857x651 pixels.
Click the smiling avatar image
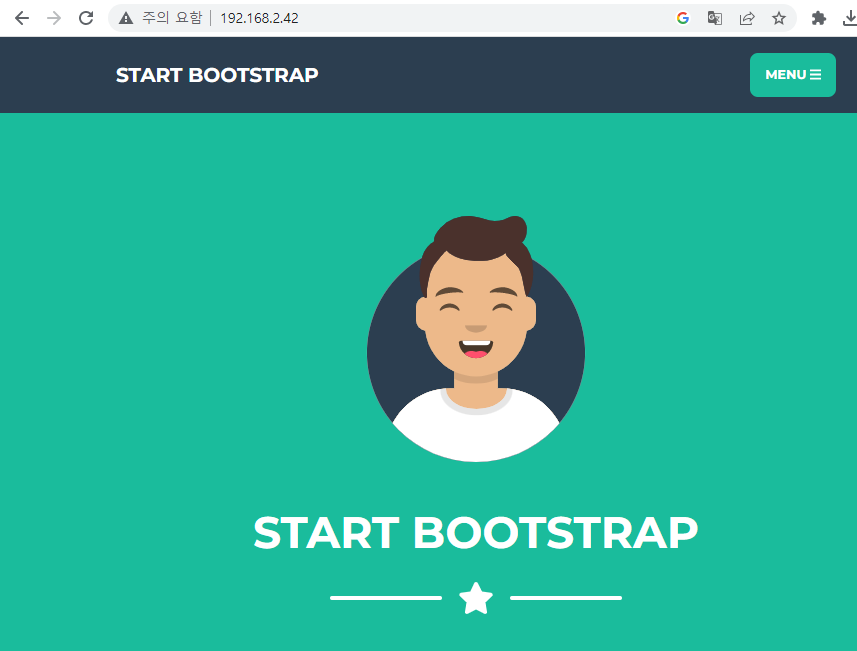476,338
